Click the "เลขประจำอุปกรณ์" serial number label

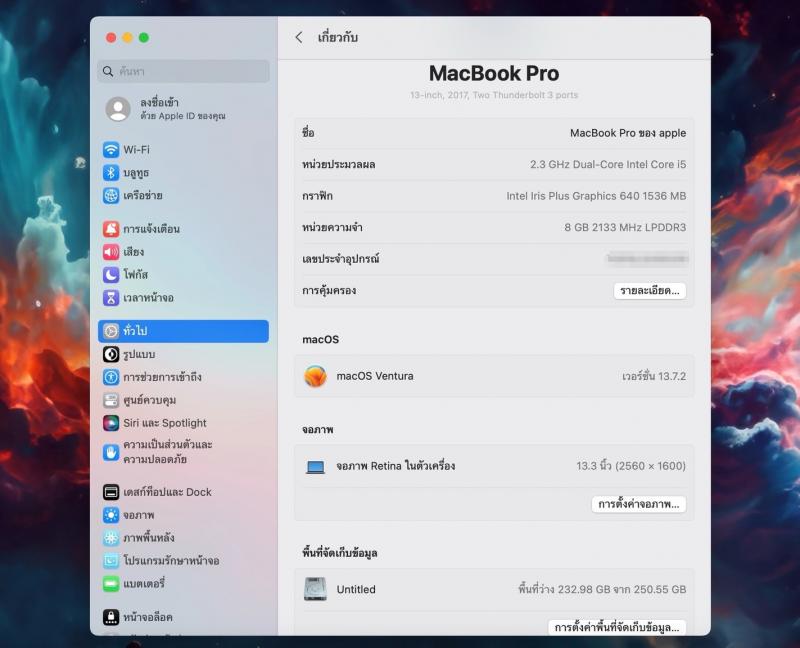point(340,259)
